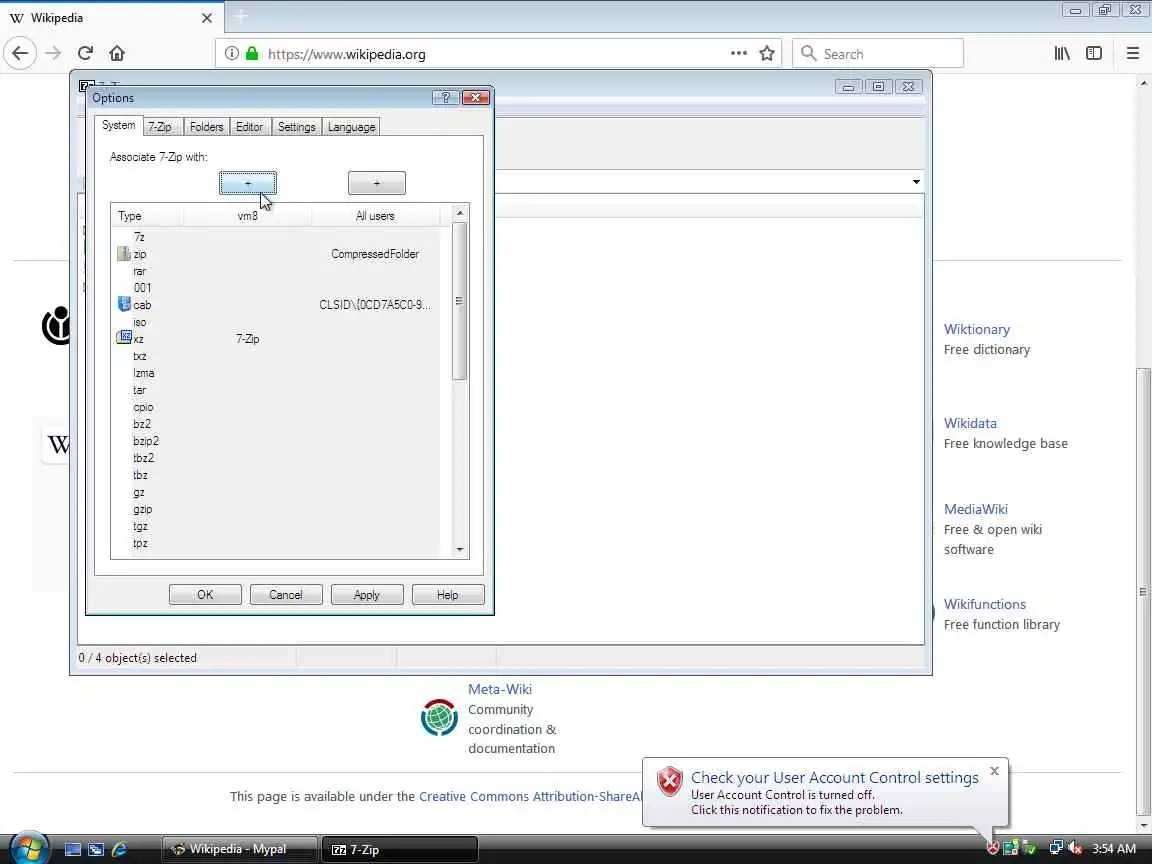Image resolution: width=1152 pixels, height=864 pixels.
Task: Open the browser hamburger menu
Action: point(1133,53)
